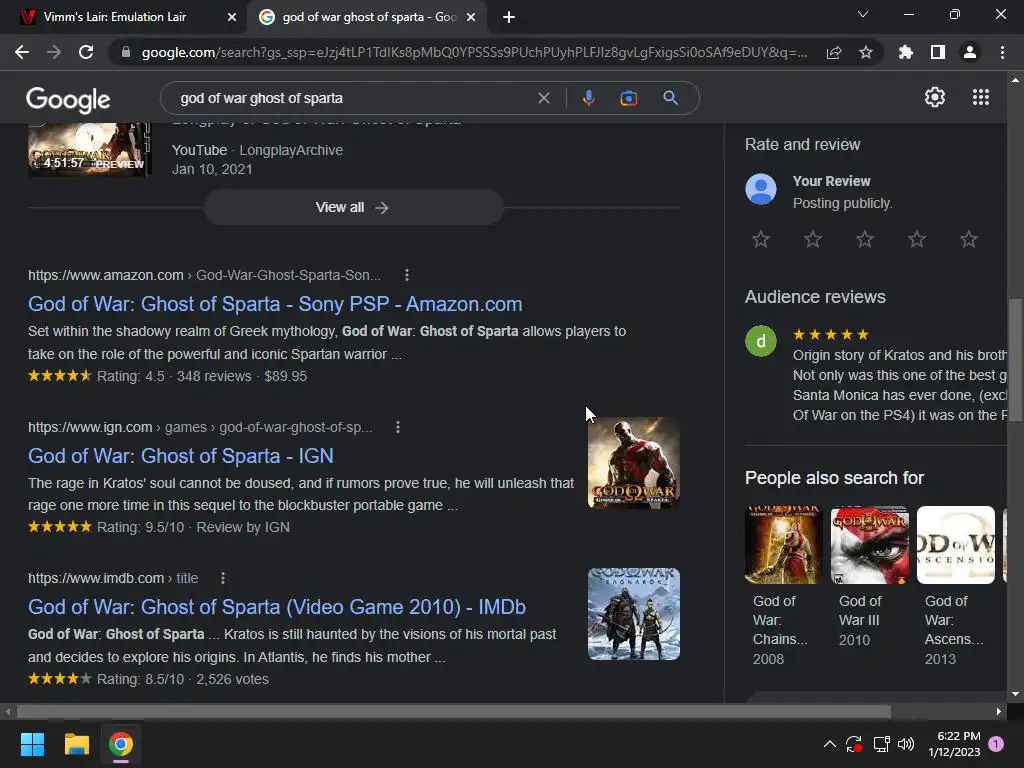Open Chrome three-dot menu
1024x768 pixels.
point(1002,52)
